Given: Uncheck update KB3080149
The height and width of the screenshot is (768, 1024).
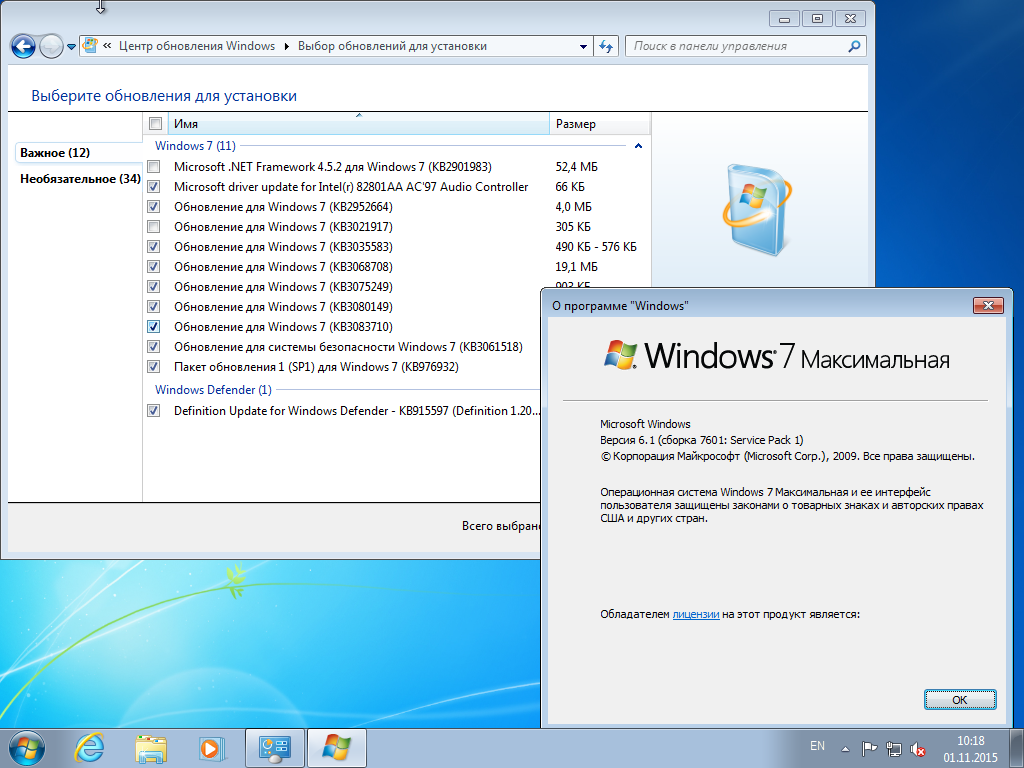Looking at the screenshot, I should pyautogui.click(x=153, y=307).
